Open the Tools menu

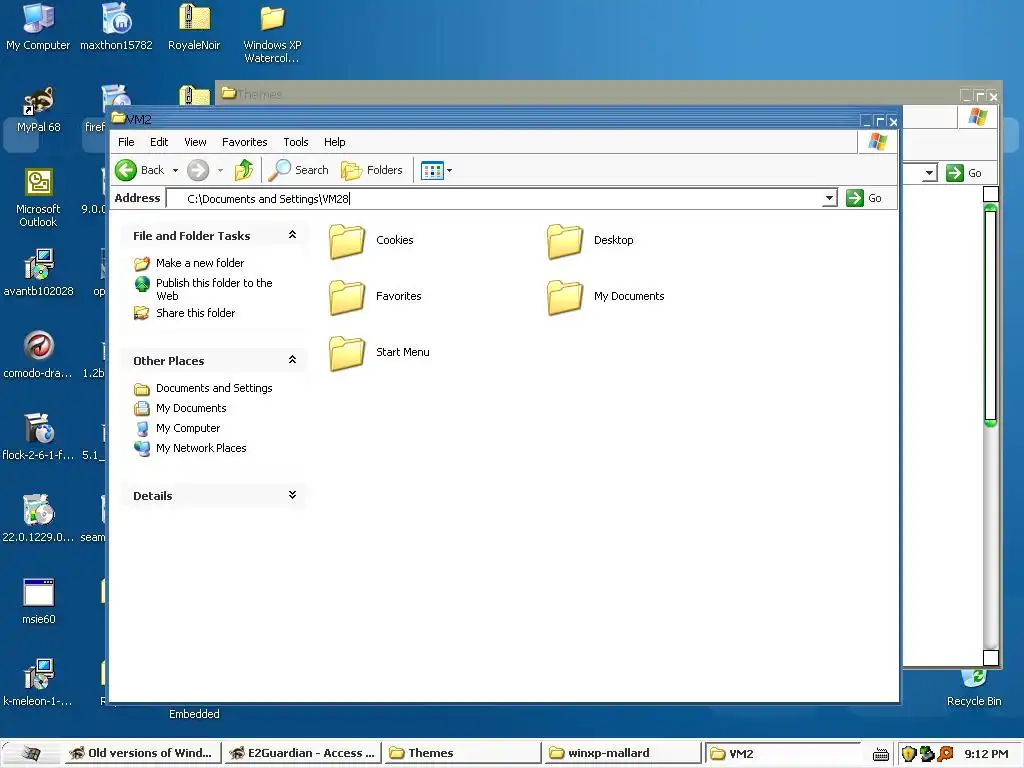click(x=296, y=142)
